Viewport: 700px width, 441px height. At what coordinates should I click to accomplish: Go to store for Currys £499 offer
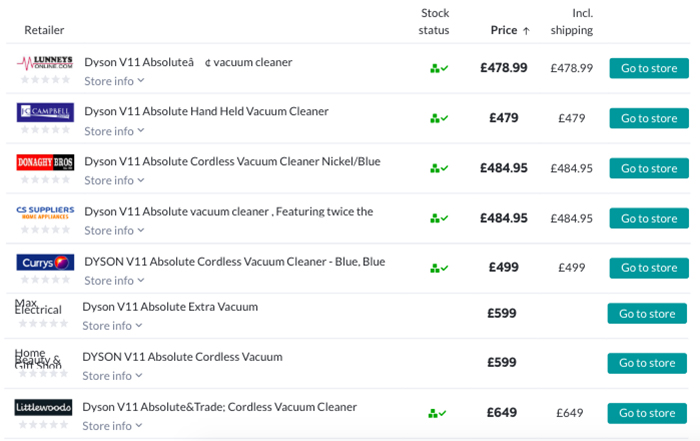[x=649, y=268]
